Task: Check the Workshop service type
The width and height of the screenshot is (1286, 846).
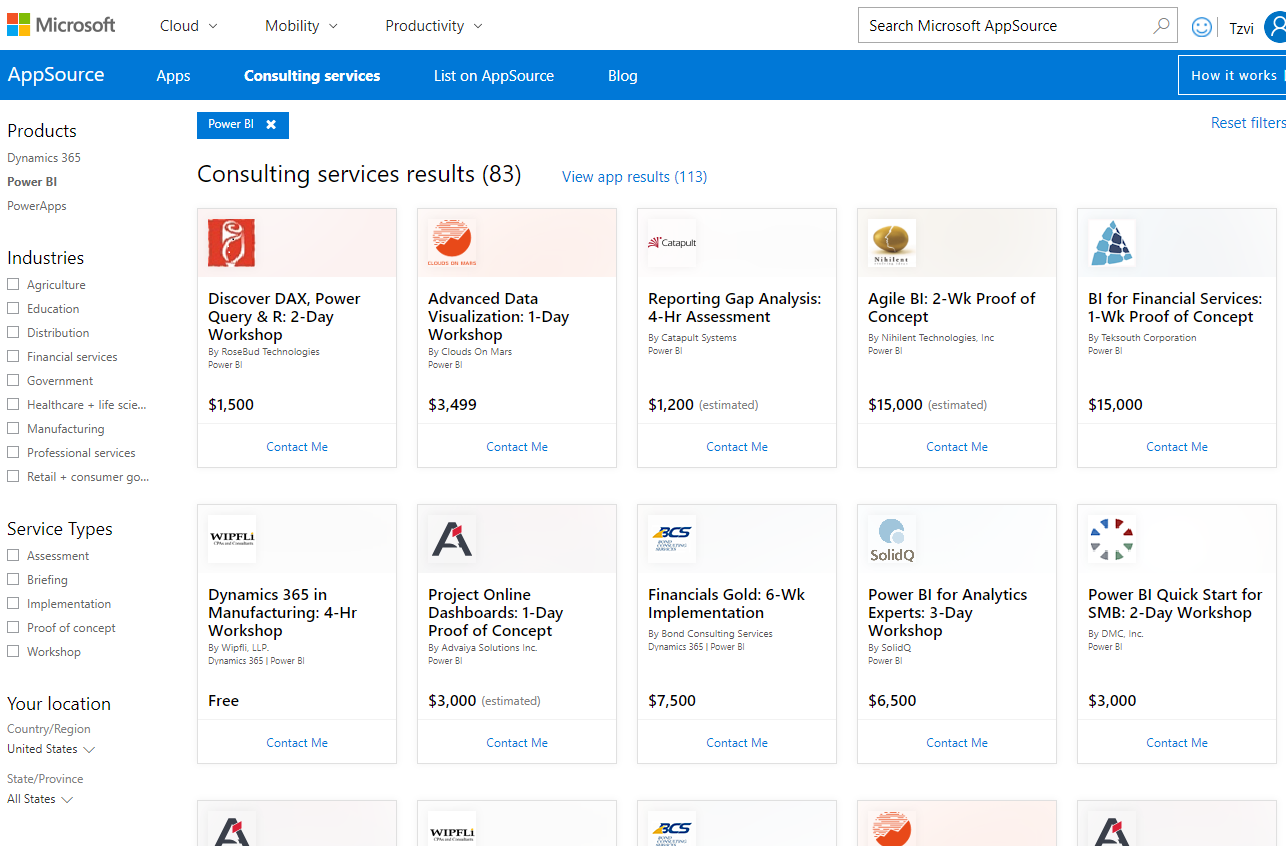Action: pyautogui.click(x=13, y=651)
